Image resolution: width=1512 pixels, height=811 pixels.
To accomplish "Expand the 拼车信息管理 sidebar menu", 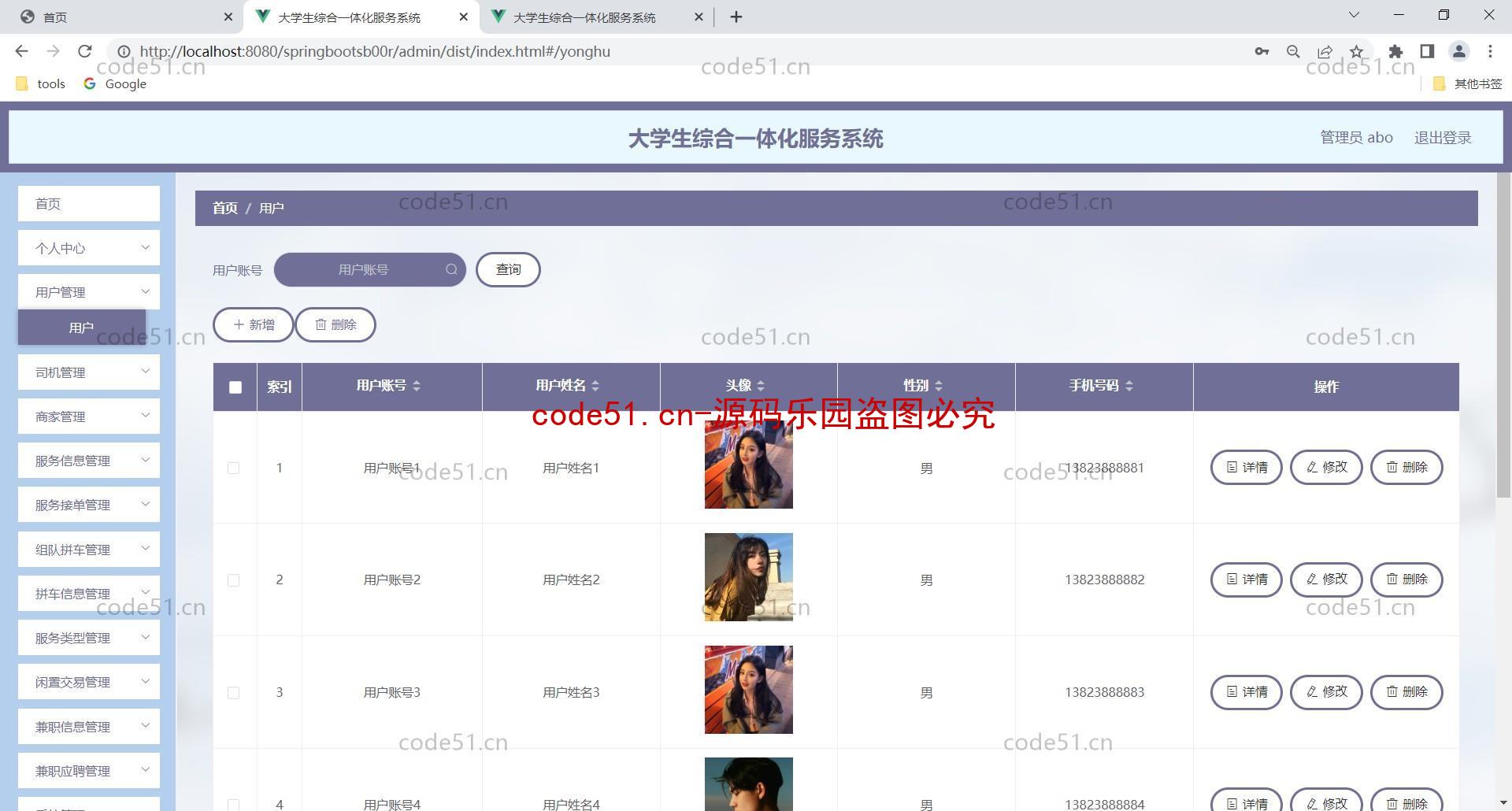I will click(89, 594).
